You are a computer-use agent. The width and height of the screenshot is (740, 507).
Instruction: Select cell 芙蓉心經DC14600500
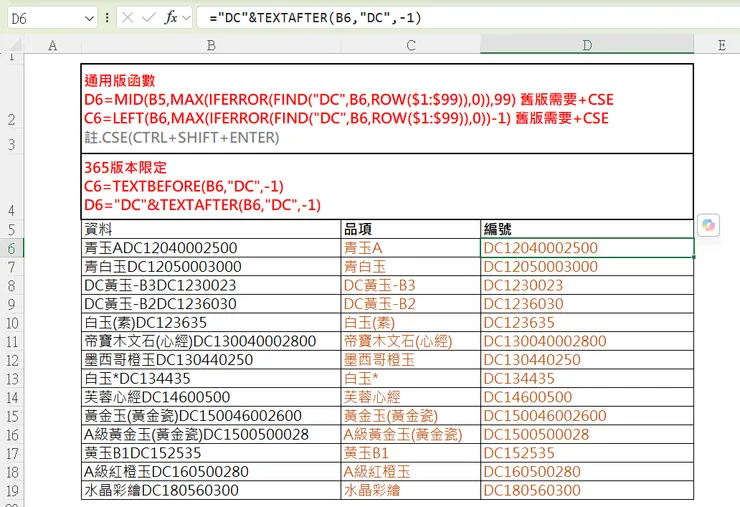pos(211,397)
